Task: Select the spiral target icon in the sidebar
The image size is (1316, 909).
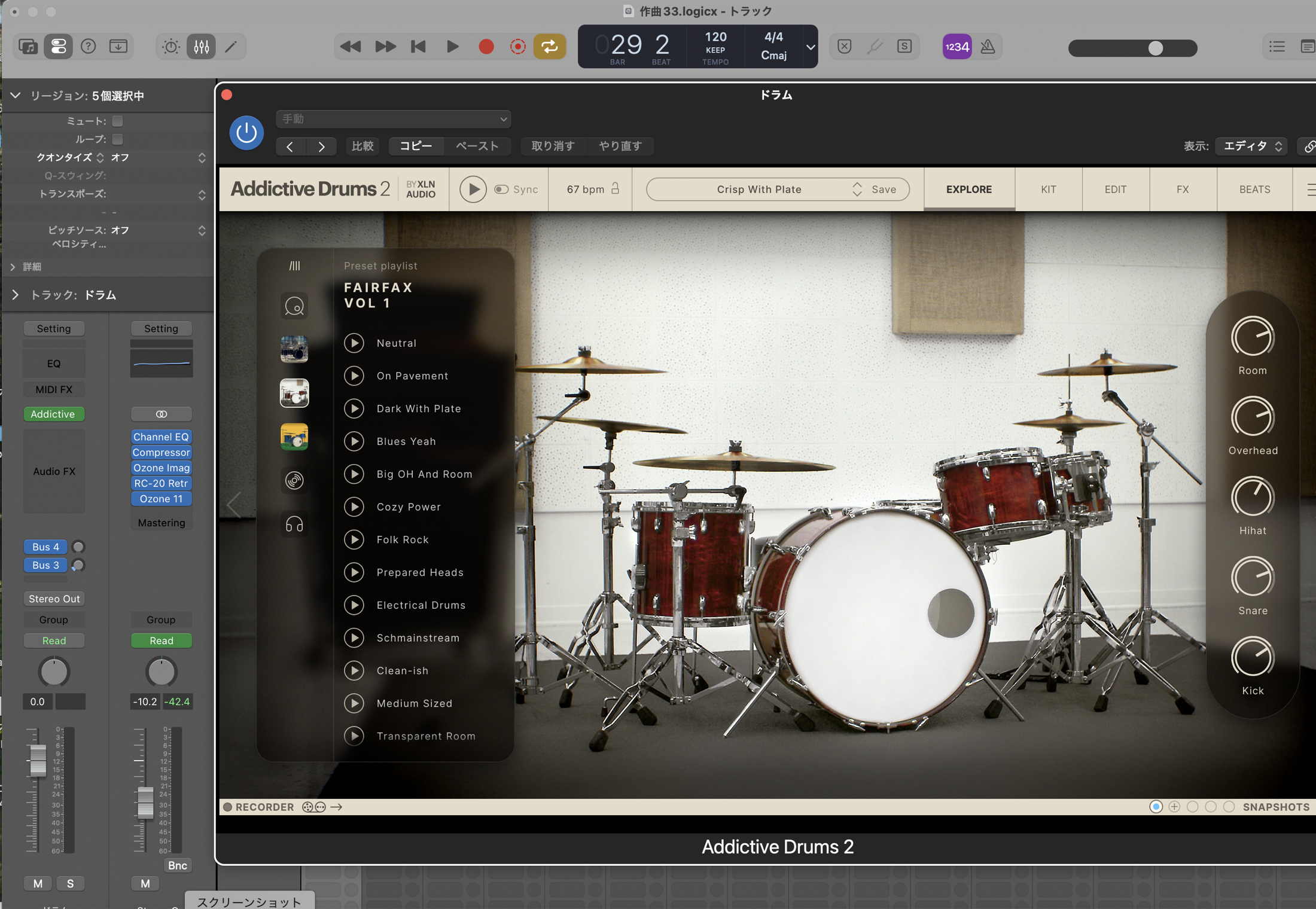Action: click(x=294, y=480)
